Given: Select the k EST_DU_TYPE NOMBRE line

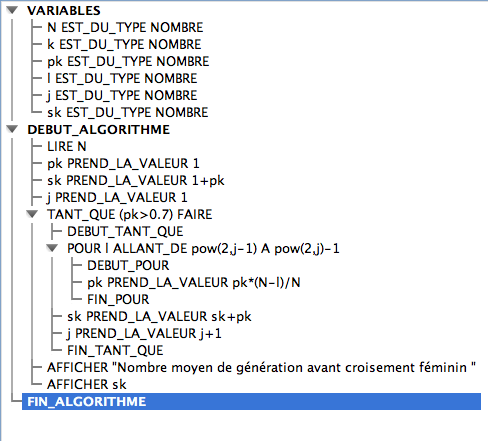Looking at the screenshot, I should (x=124, y=44).
